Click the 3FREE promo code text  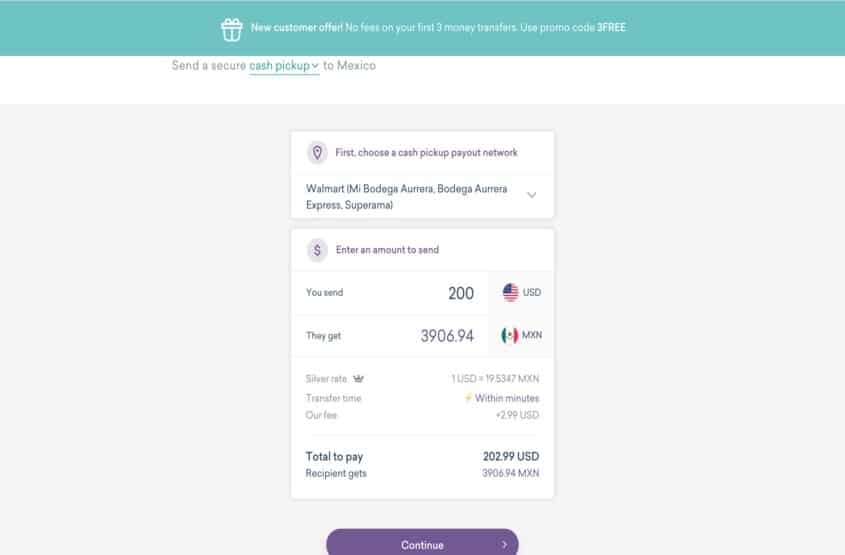[611, 27]
